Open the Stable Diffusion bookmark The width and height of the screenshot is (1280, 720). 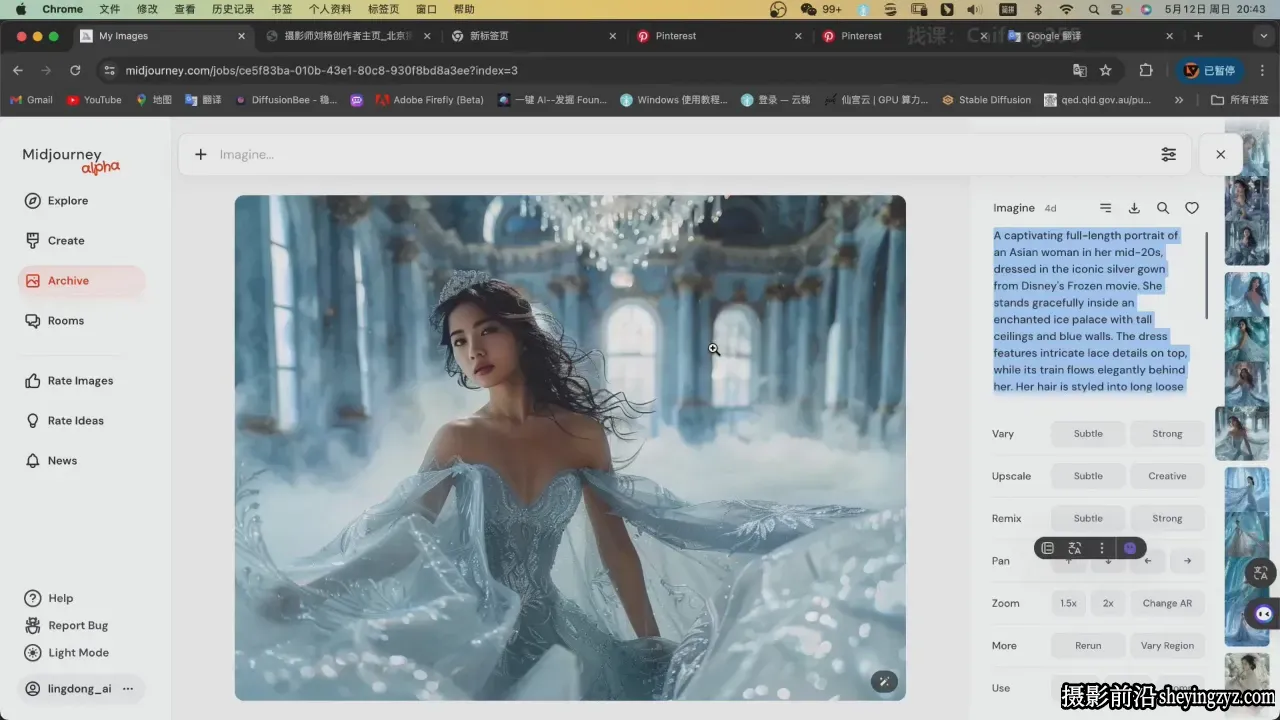coord(986,100)
